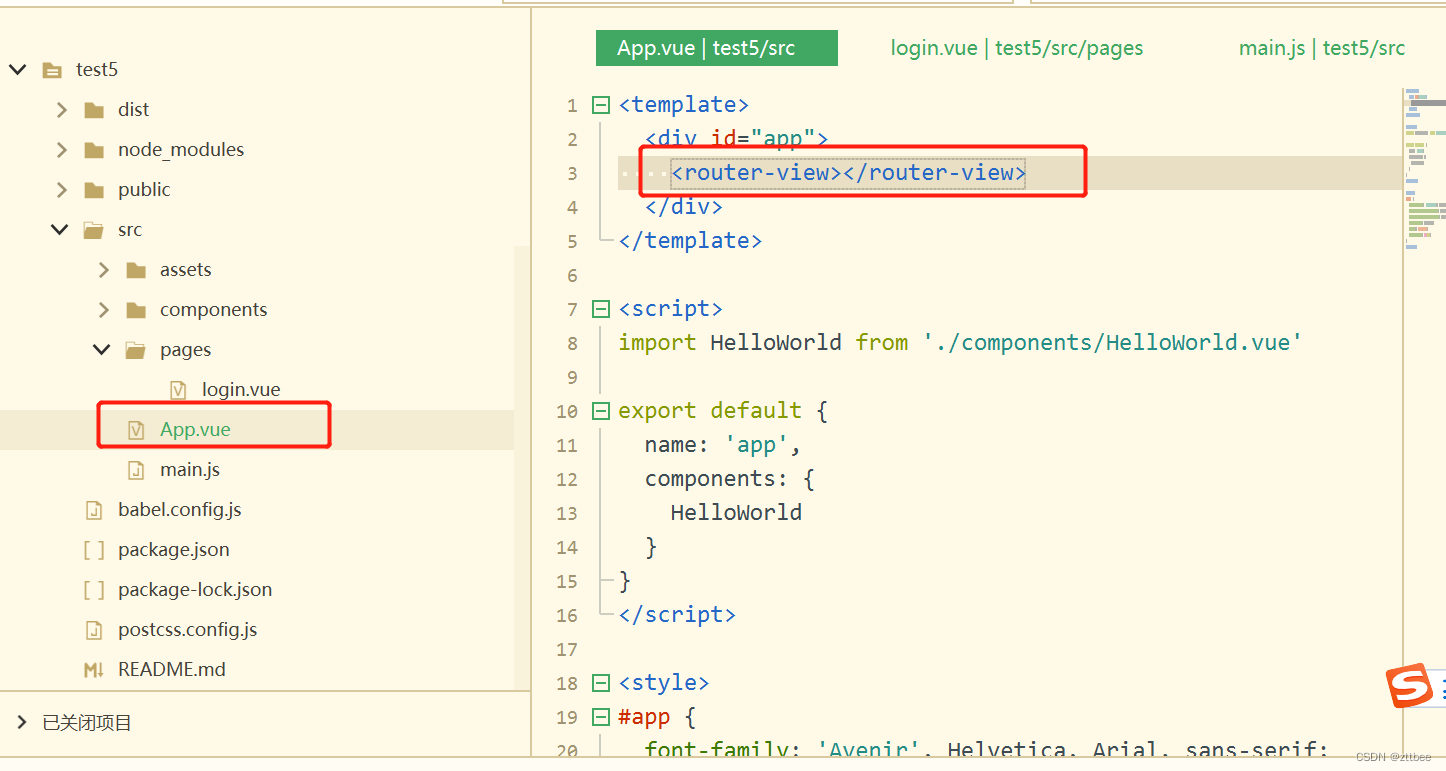Click the pages open-folder icon
Viewport: 1446px width, 771px height.
tap(136, 350)
